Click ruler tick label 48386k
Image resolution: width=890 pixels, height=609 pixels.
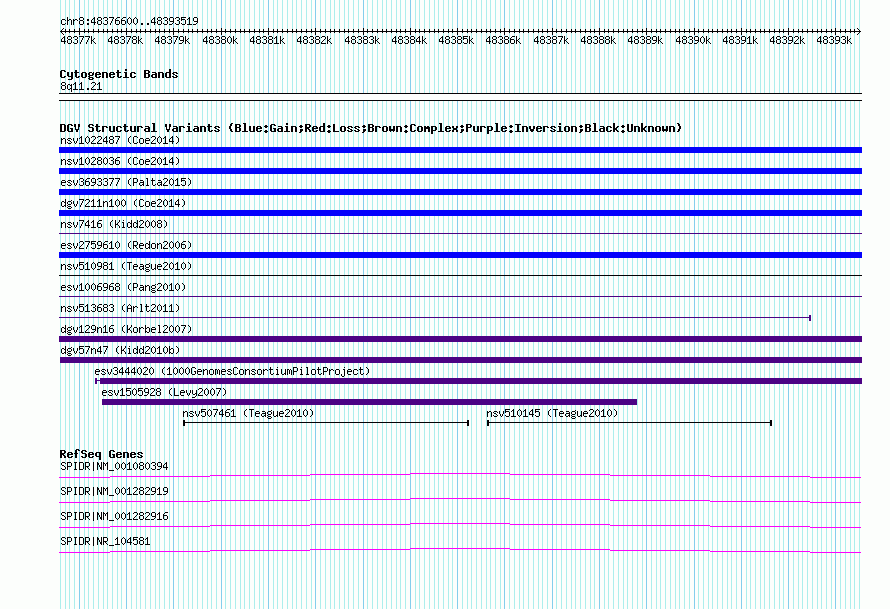tap(503, 40)
